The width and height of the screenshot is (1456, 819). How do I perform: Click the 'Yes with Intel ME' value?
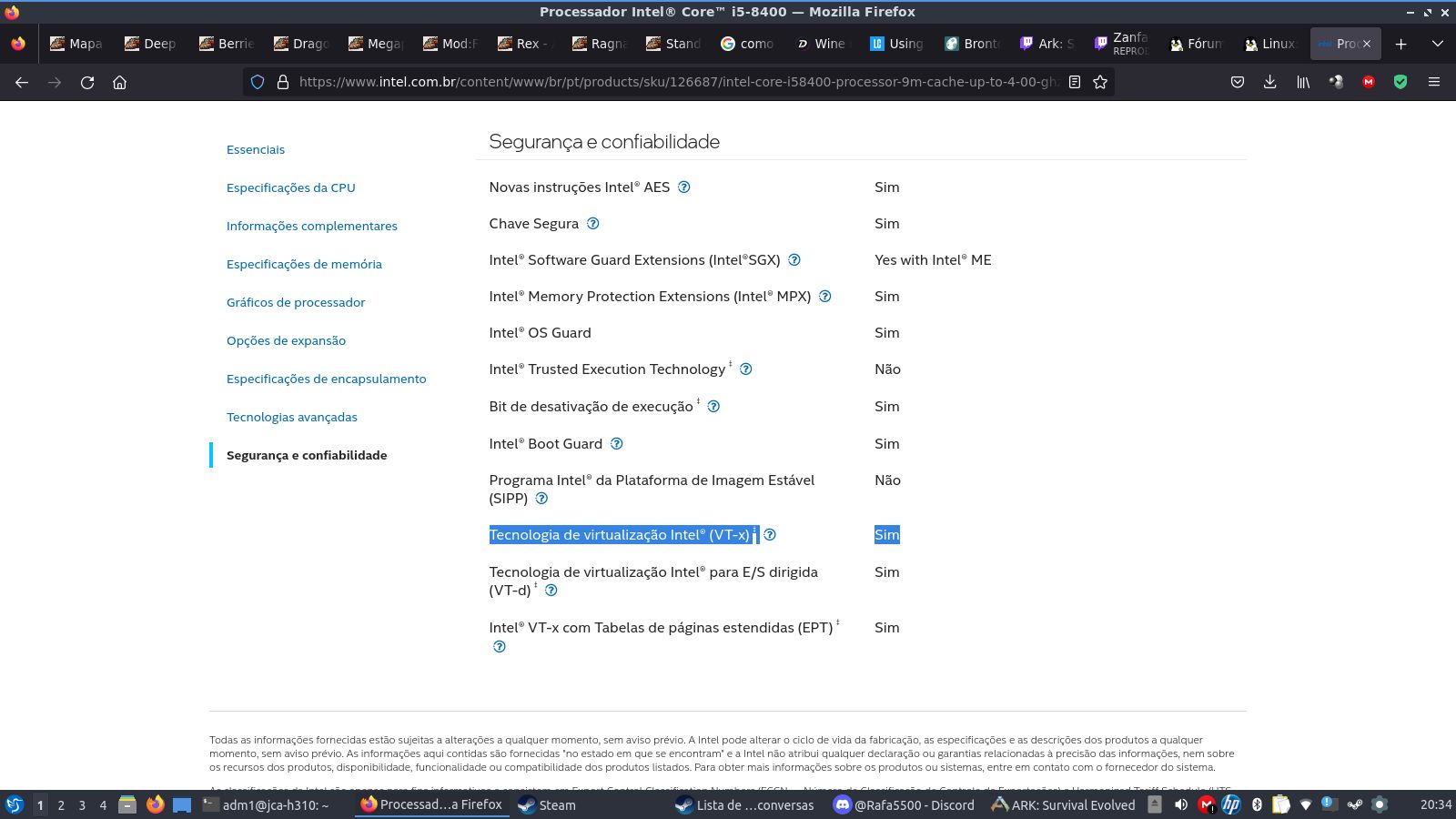tap(933, 259)
